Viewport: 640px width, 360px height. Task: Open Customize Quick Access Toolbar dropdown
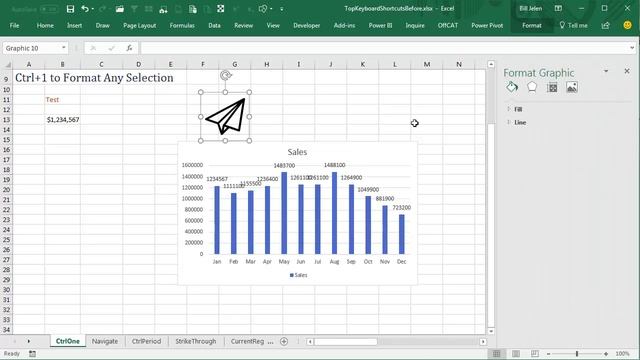click(282, 9)
